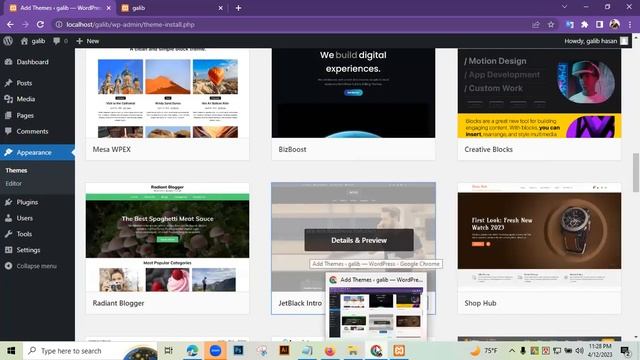Screen dimensions: 640x360
Task: Click the taskbar search box
Action: (90, 351)
